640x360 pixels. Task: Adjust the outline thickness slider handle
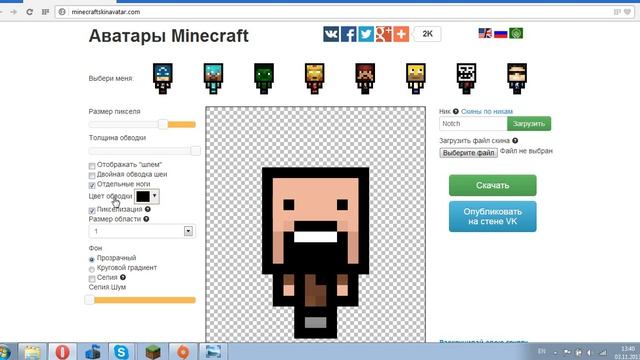tap(196, 151)
